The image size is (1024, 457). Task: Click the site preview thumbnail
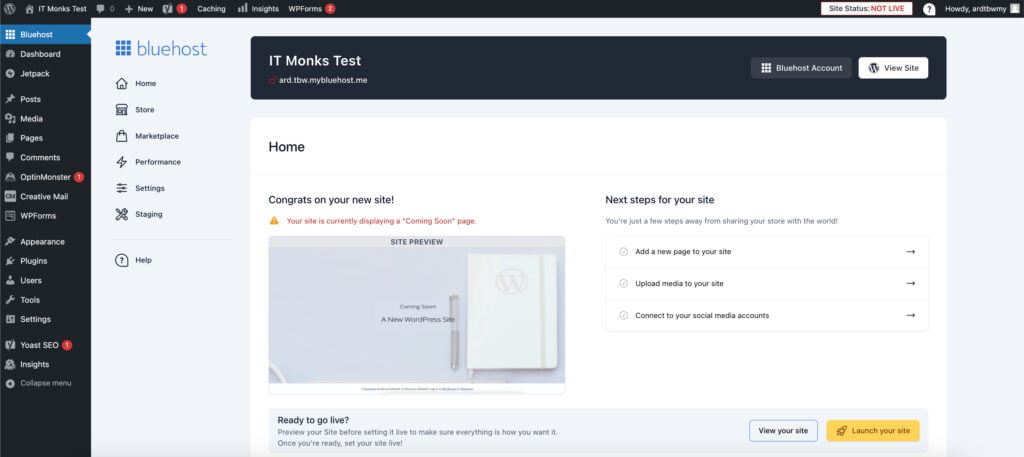click(417, 315)
